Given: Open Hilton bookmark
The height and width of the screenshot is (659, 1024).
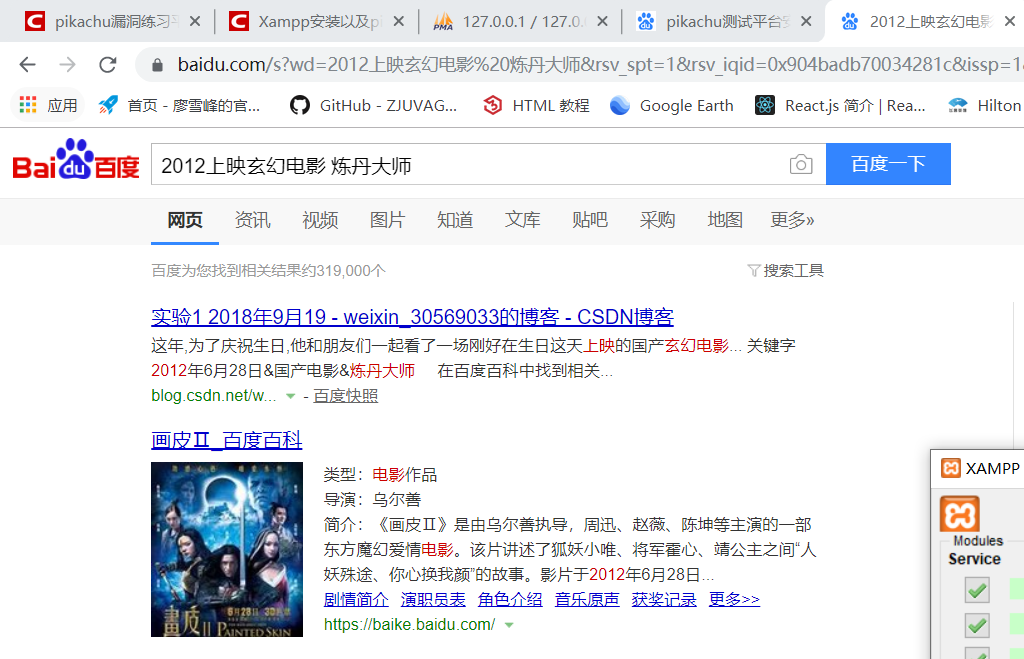Looking at the screenshot, I should tap(985, 105).
